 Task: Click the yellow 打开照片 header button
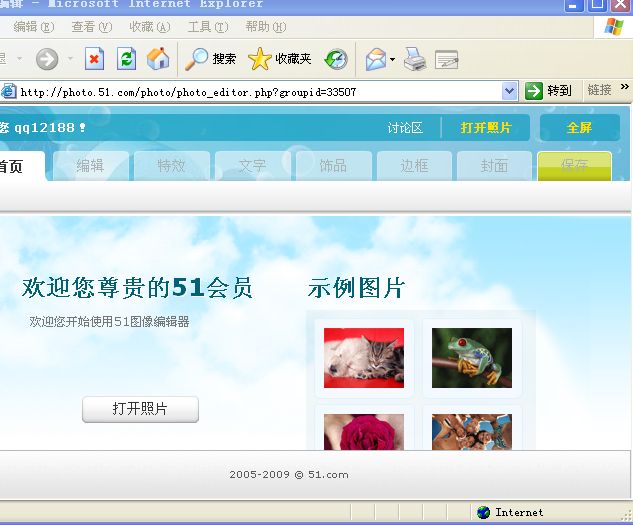(486, 128)
